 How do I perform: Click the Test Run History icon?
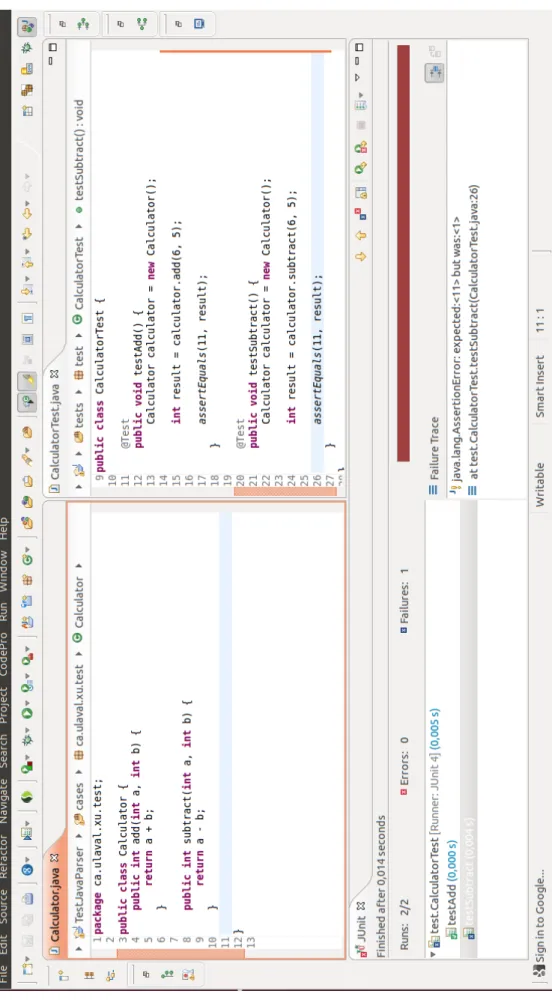point(361,105)
